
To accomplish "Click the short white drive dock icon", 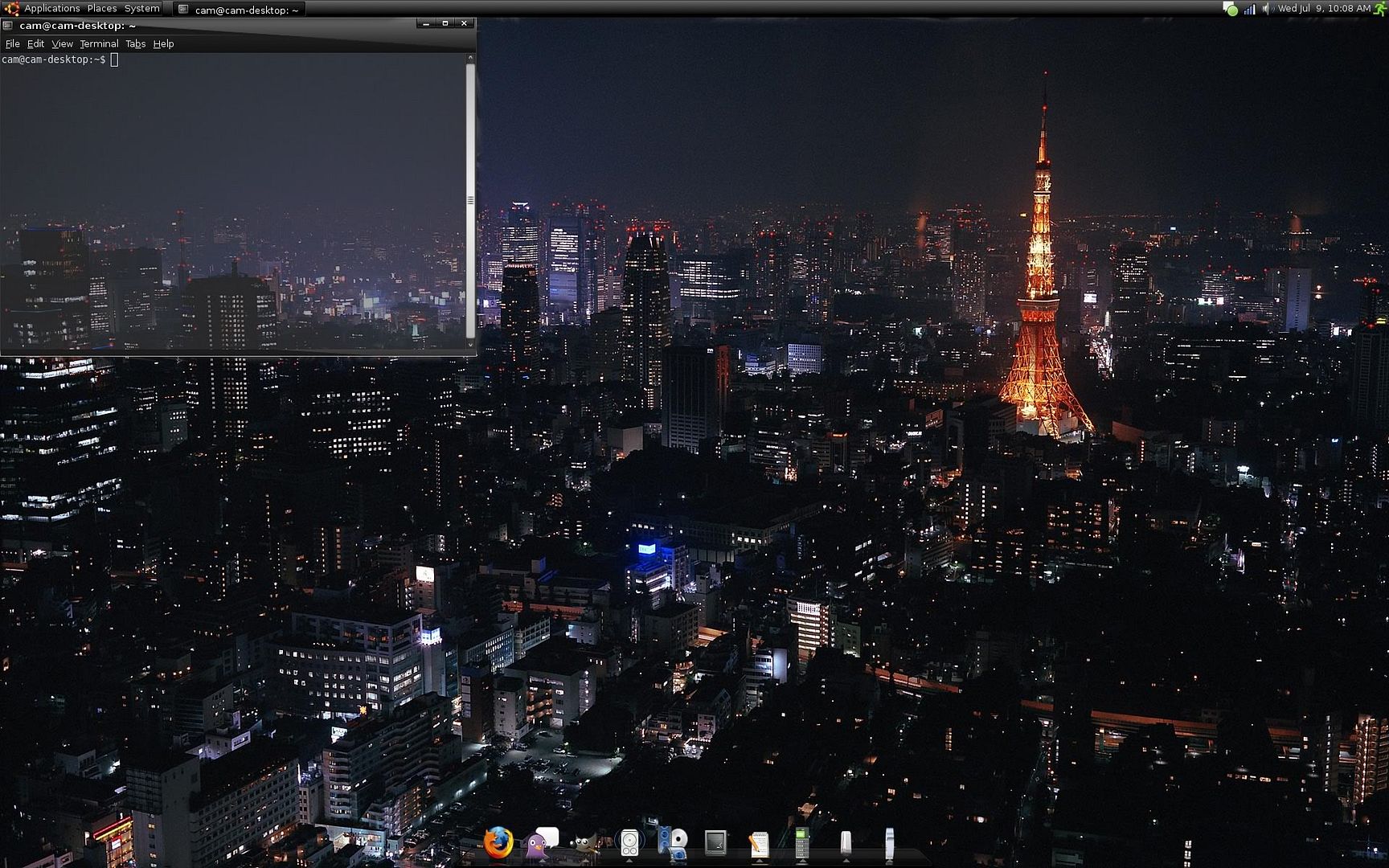I will (846, 844).
